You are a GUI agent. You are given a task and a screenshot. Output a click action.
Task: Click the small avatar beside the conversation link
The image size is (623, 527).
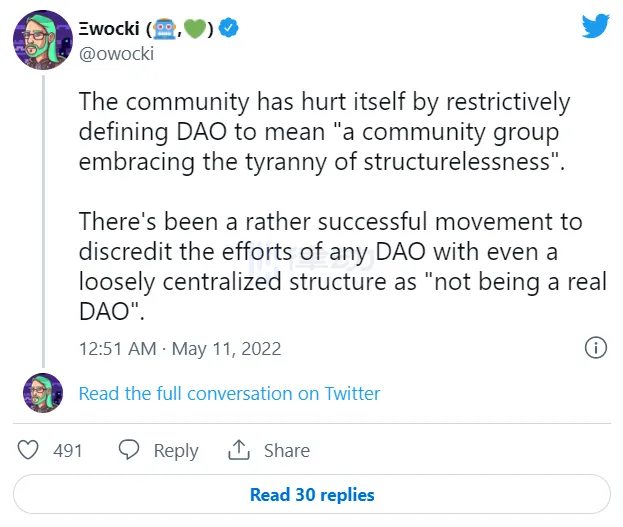point(41,393)
